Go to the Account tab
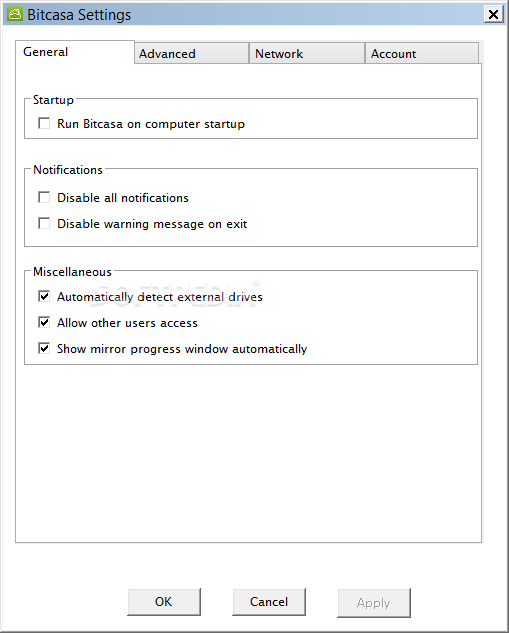This screenshot has width=509, height=633. click(x=422, y=53)
